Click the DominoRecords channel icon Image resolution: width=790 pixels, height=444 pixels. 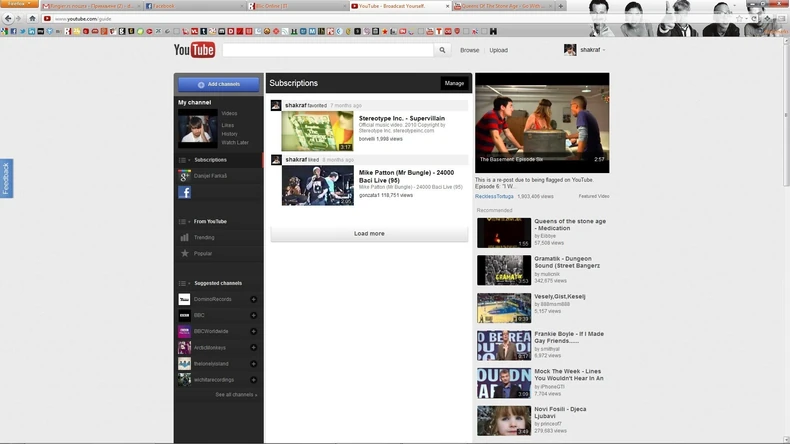(x=184, y=300)
